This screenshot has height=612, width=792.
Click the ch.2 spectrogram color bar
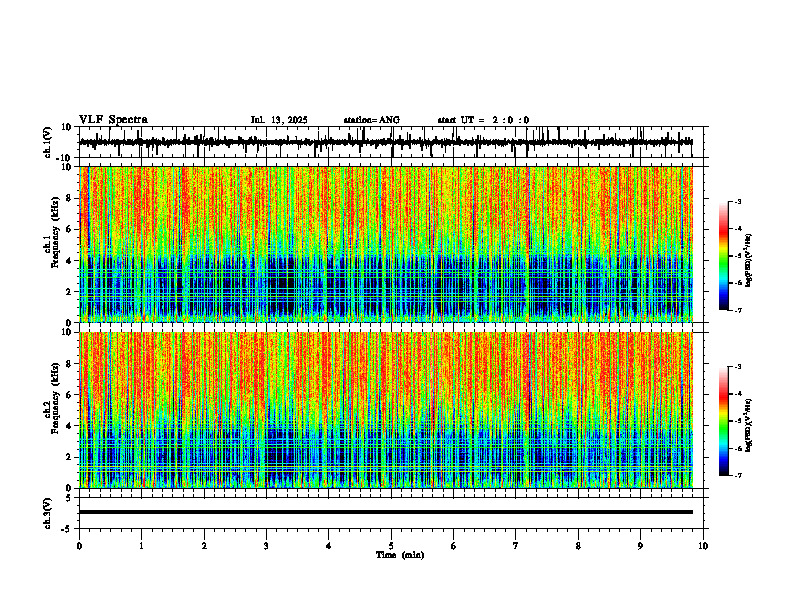[723, 421]
